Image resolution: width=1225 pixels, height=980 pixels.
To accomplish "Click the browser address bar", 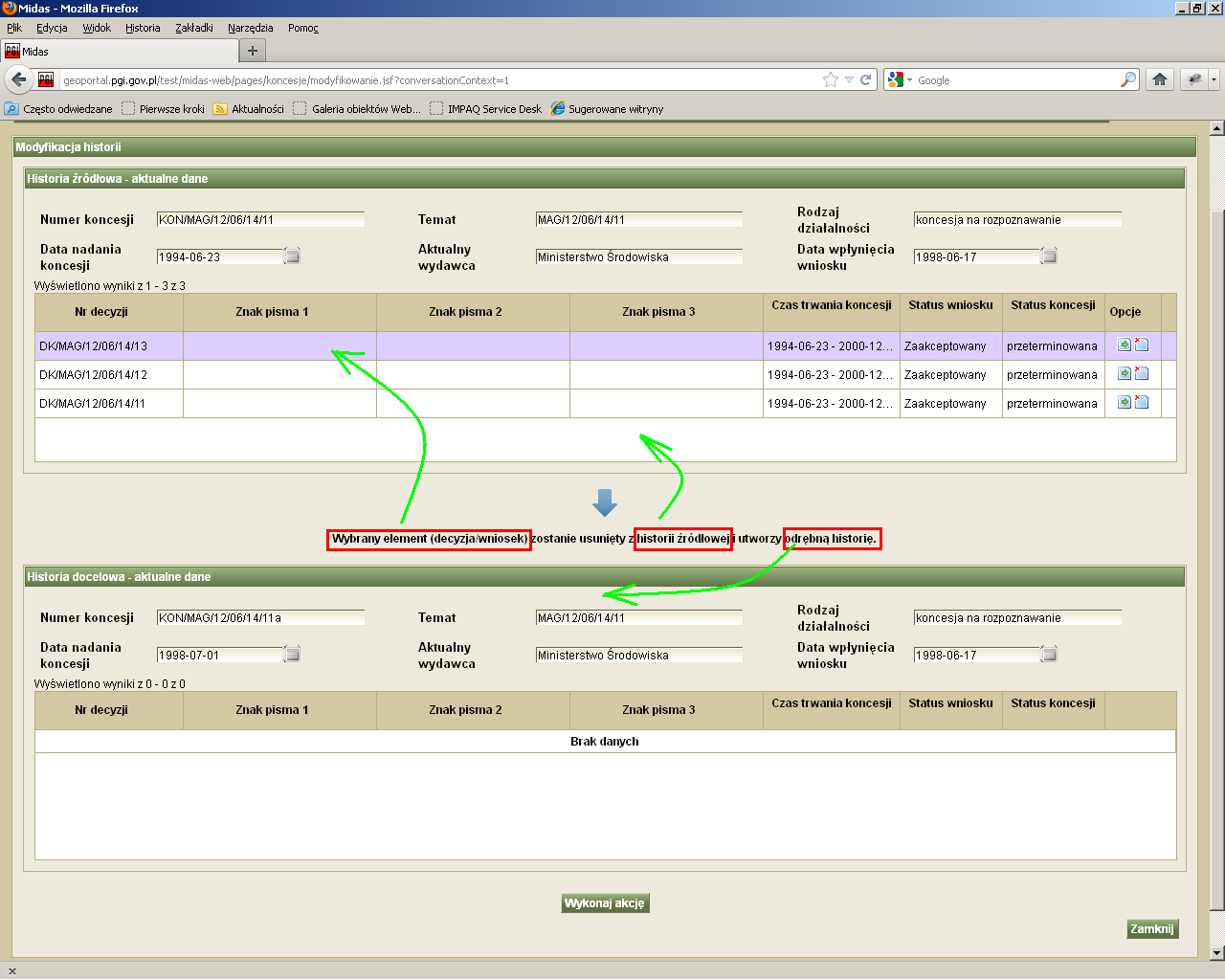I will [x=440, y=80].
